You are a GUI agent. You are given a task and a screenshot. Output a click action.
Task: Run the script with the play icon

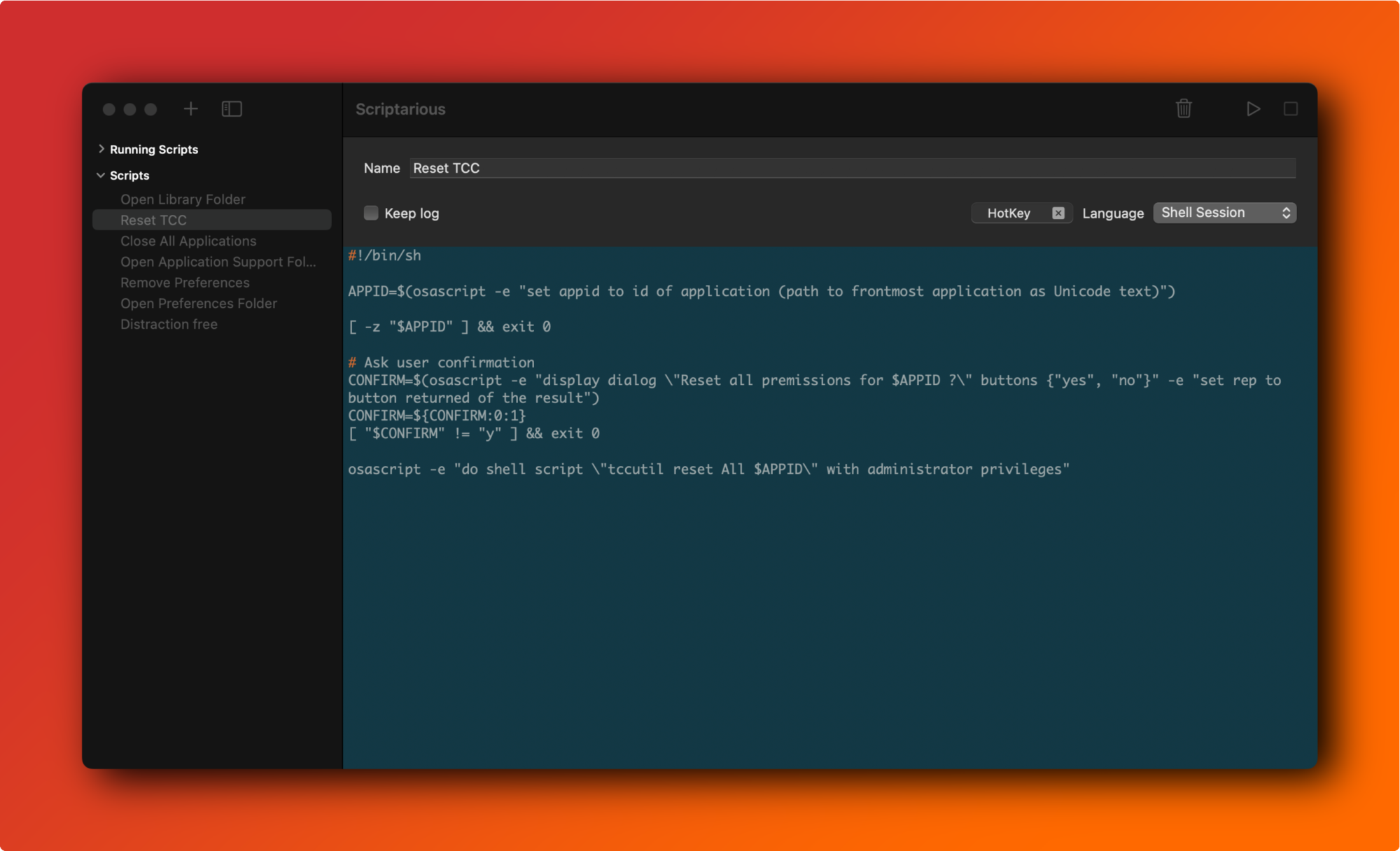(x=1253, y=108)
